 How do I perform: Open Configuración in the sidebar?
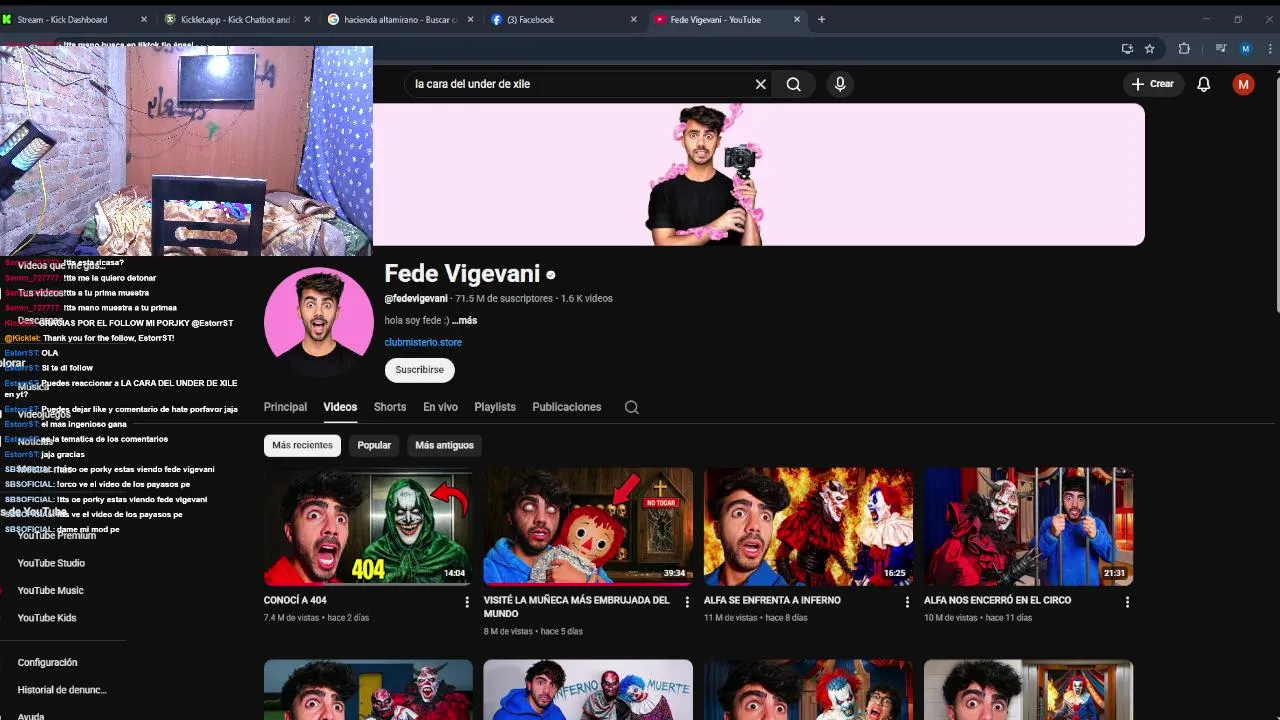tap(47, 662)
